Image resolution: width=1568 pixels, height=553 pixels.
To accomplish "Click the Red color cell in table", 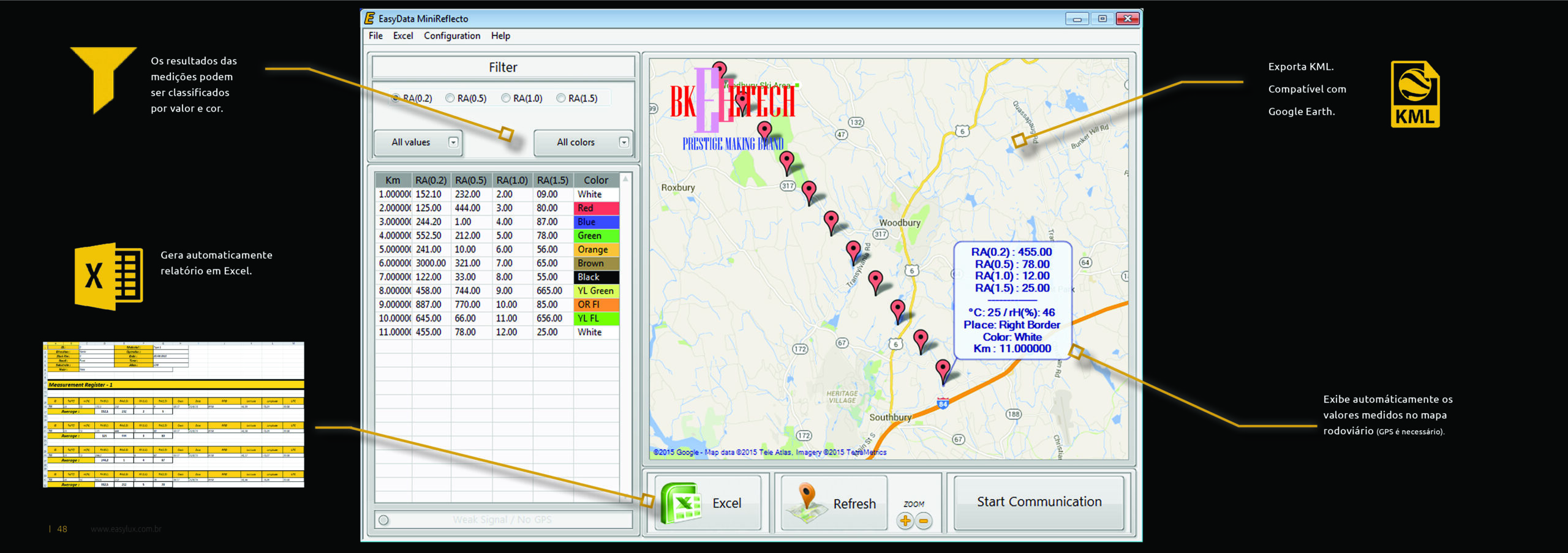I will (596, 208).
